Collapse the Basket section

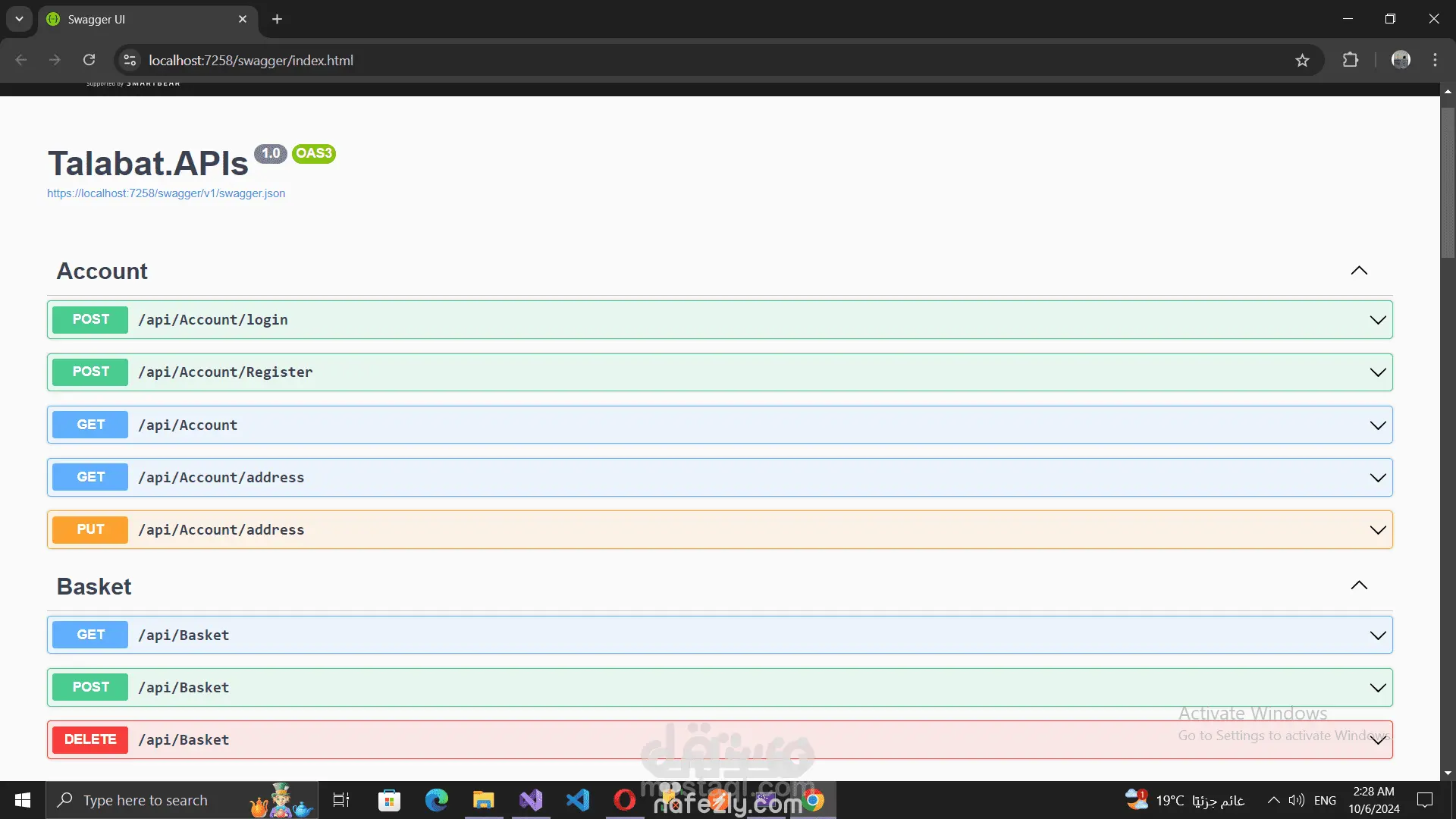pos(1359,585)
